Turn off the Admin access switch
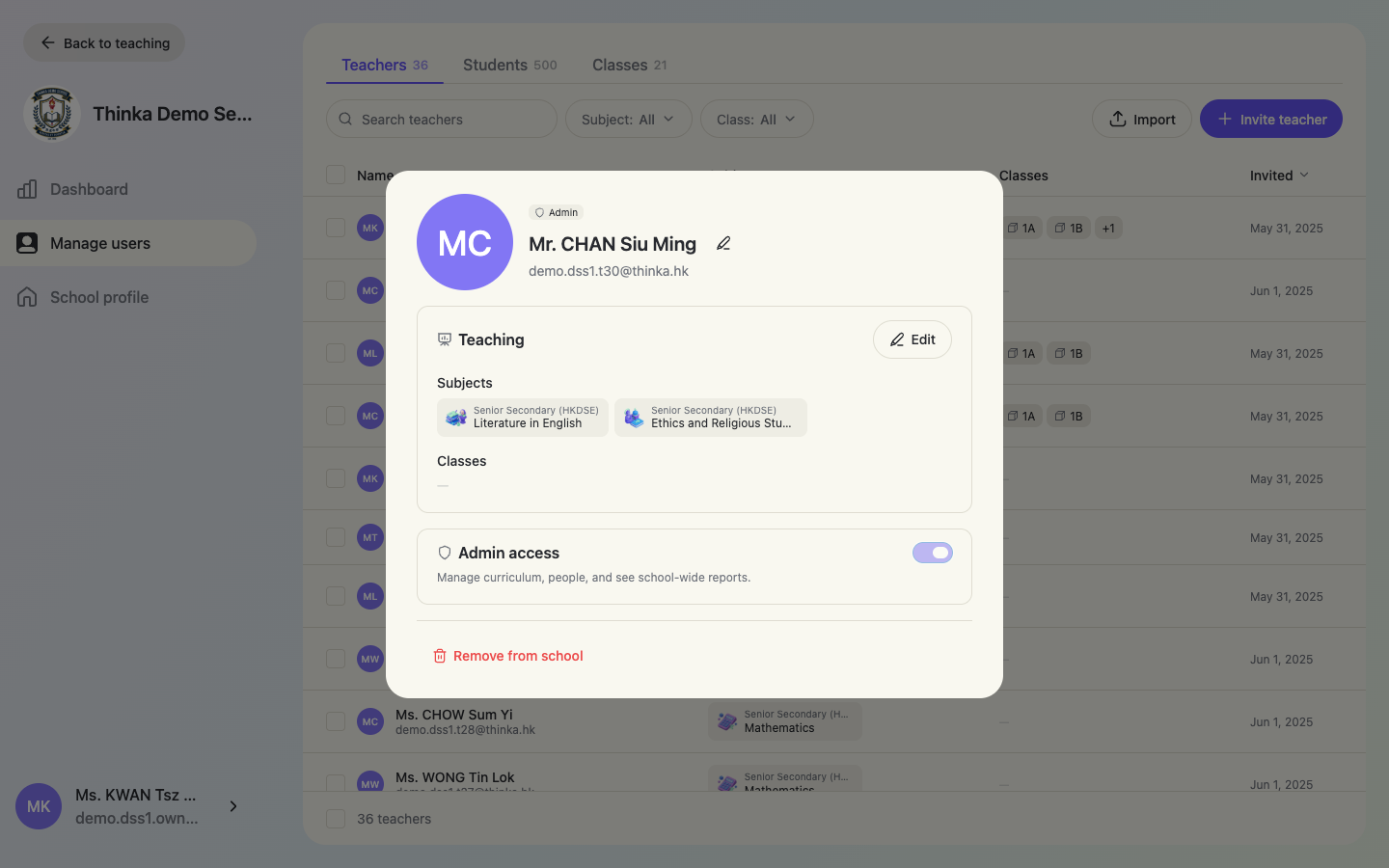1389x868 pixels. coord(933,553)
